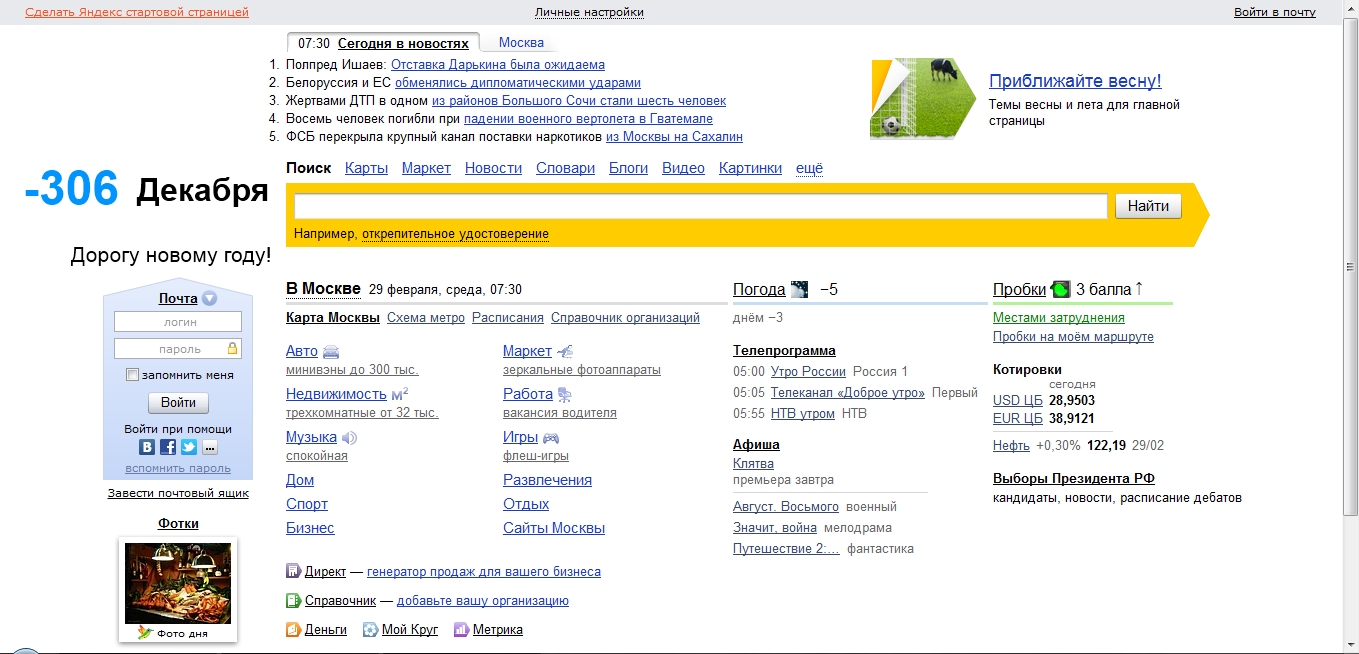The height and width of the screenshot is (654, 1359).
Task: Select the Сегодня в новостях tab
Action: pos(403,43)
